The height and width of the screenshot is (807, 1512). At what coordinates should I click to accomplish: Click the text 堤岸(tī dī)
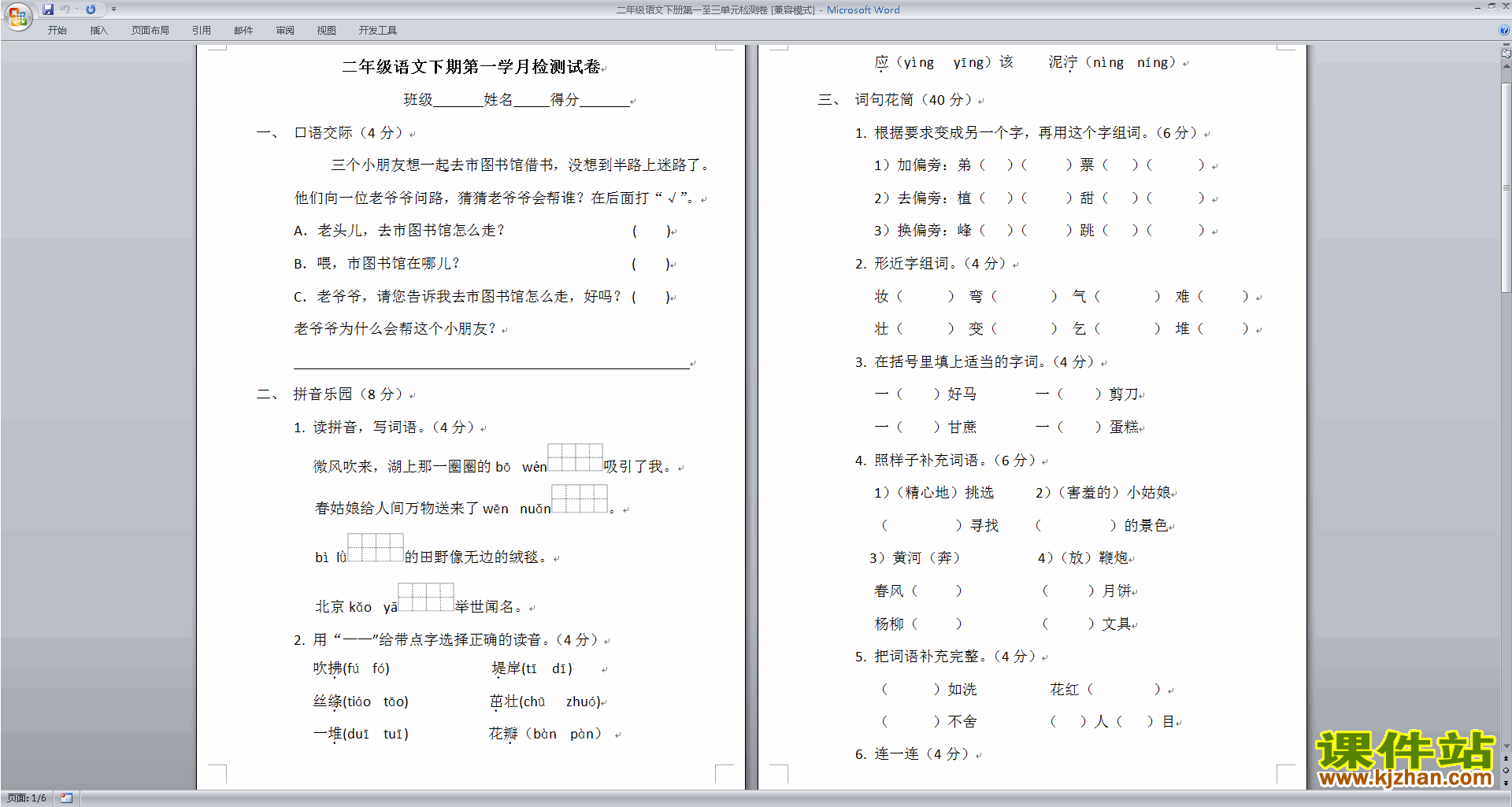pyautogui.click(x=532, y=668)
